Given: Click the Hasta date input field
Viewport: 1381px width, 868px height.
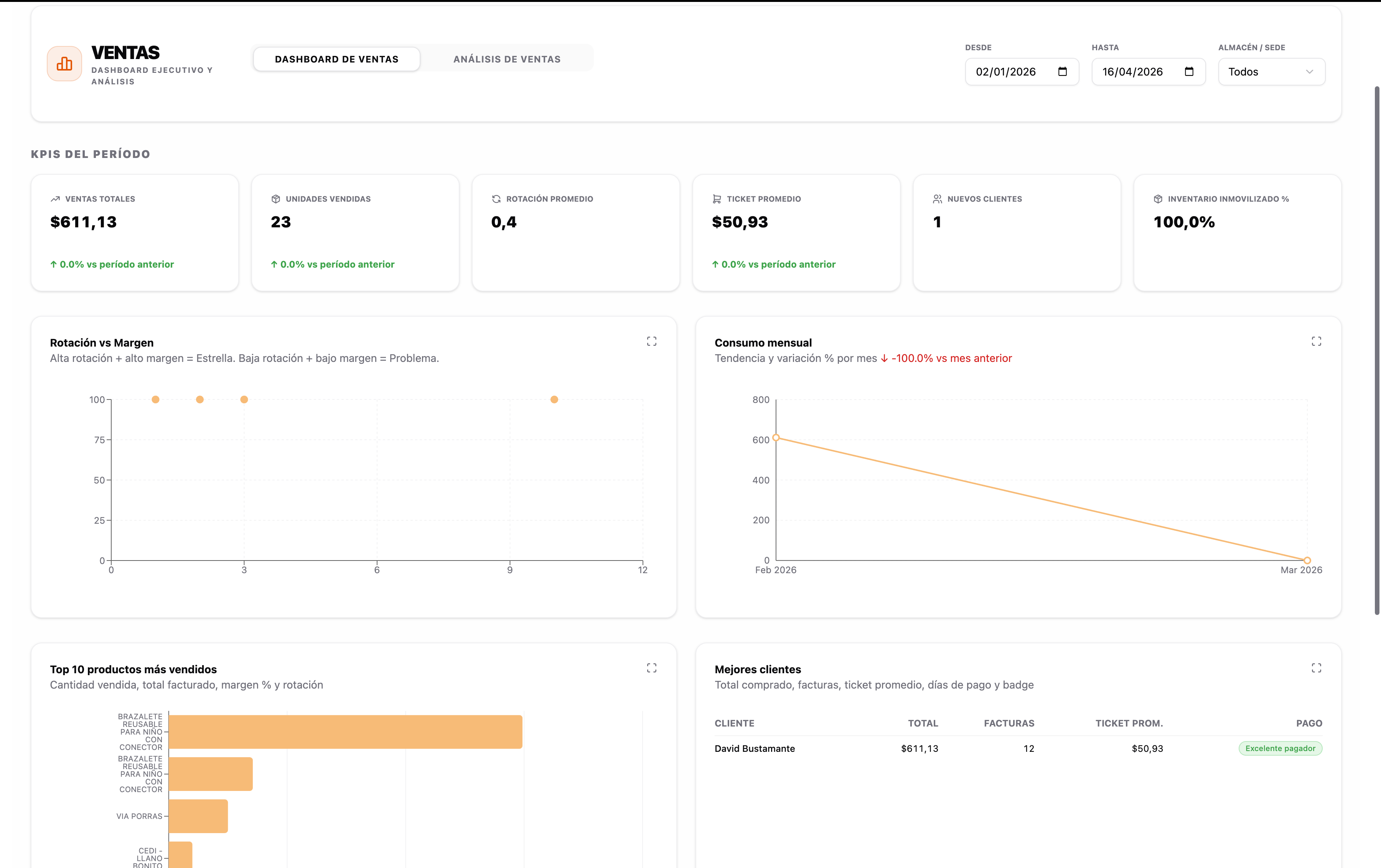Looking at the screenshot, I should (1148, 72).
